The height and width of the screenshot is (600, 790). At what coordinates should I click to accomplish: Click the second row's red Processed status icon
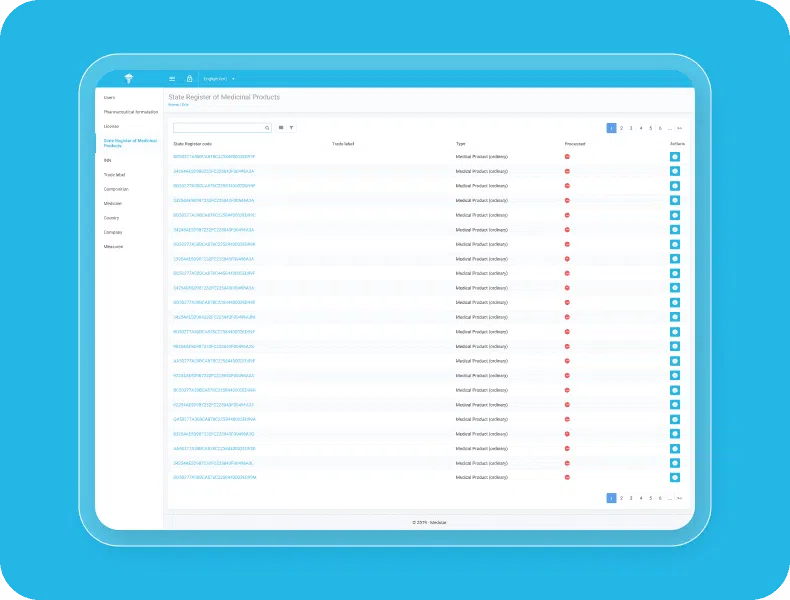pyautogui.click(x=567, y=171)
